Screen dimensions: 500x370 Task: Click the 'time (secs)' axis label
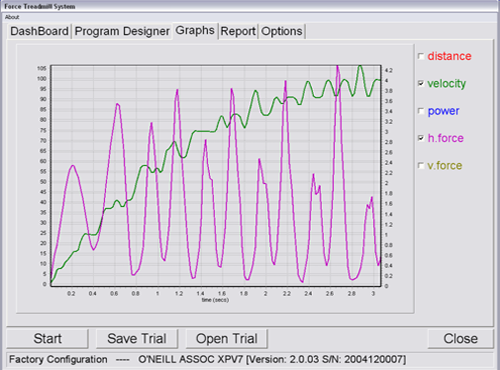point(215,300)
